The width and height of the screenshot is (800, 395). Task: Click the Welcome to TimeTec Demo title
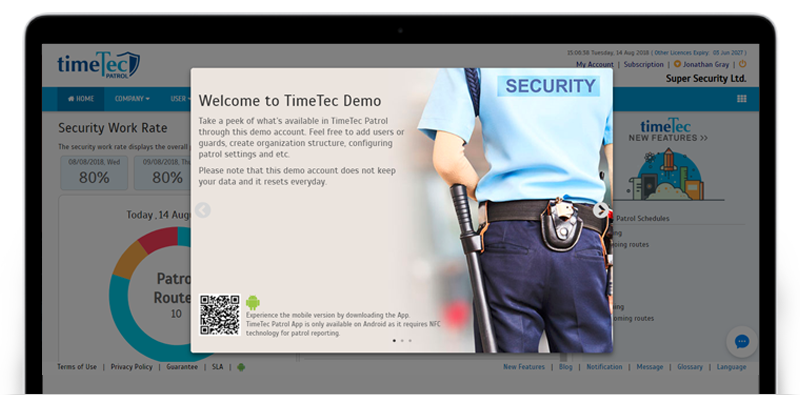pos(290,101)
